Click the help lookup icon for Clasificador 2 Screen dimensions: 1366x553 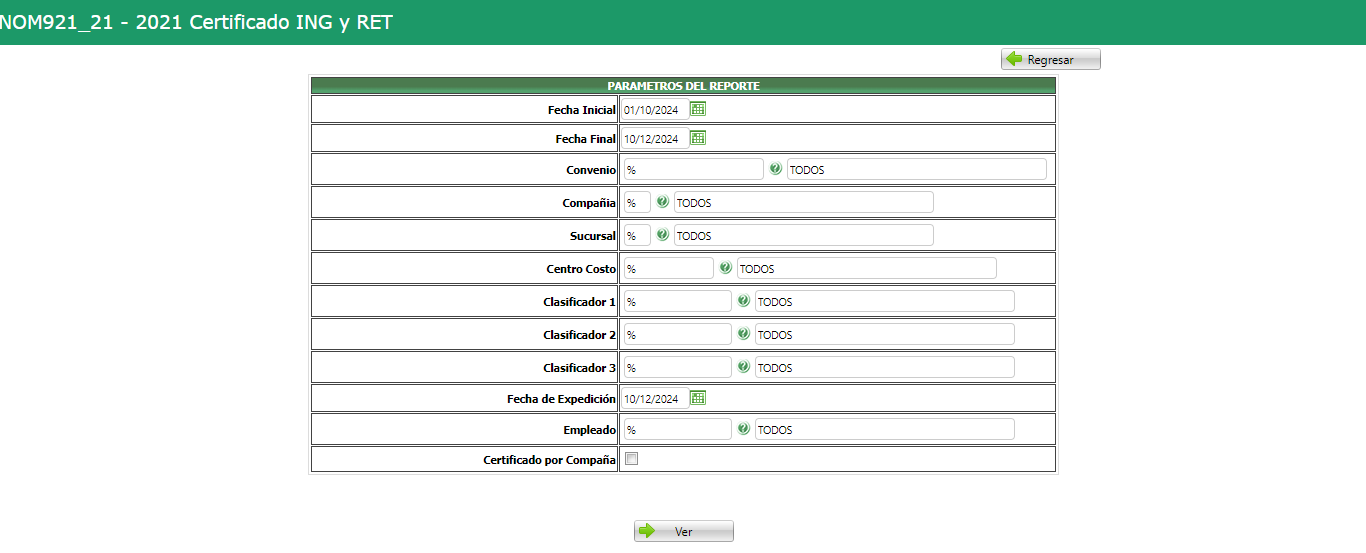pyautogui.click(x=743, y=334)
